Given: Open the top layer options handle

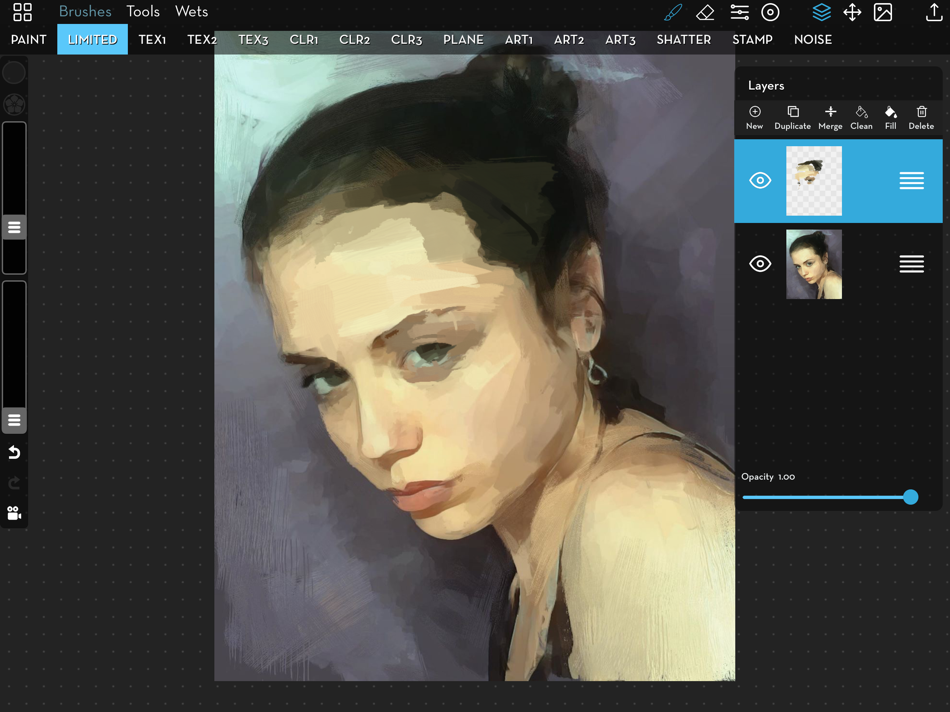Looking at the screenshot, I should click(x=911, y=181).
